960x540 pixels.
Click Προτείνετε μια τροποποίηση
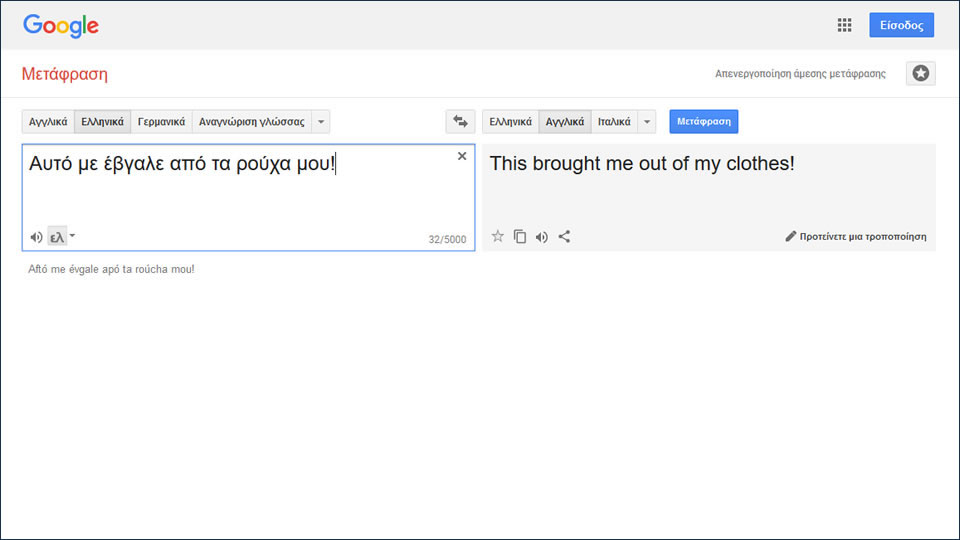(x=856, y=236)
